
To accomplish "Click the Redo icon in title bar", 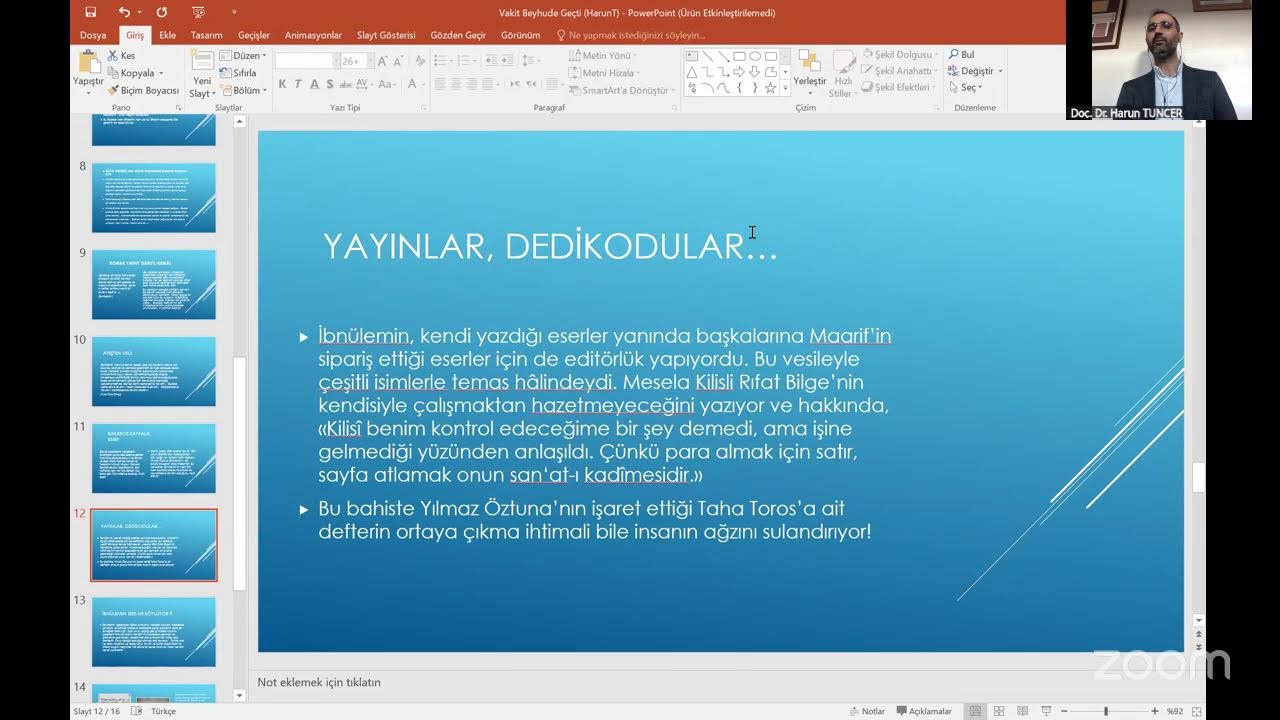I will tap(161, 12).
